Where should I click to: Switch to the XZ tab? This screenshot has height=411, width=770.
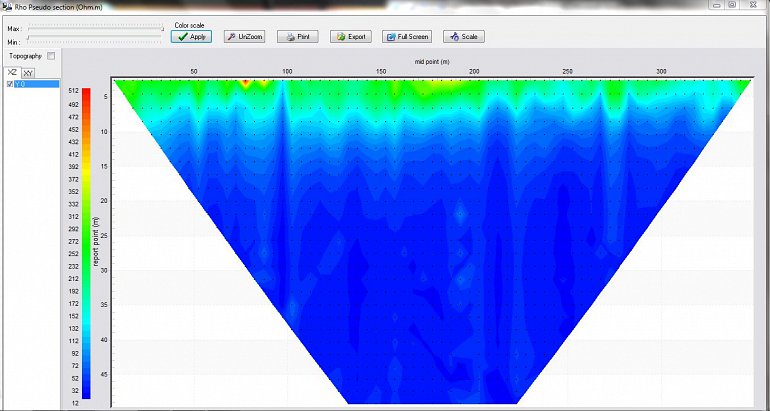[12, 72]
